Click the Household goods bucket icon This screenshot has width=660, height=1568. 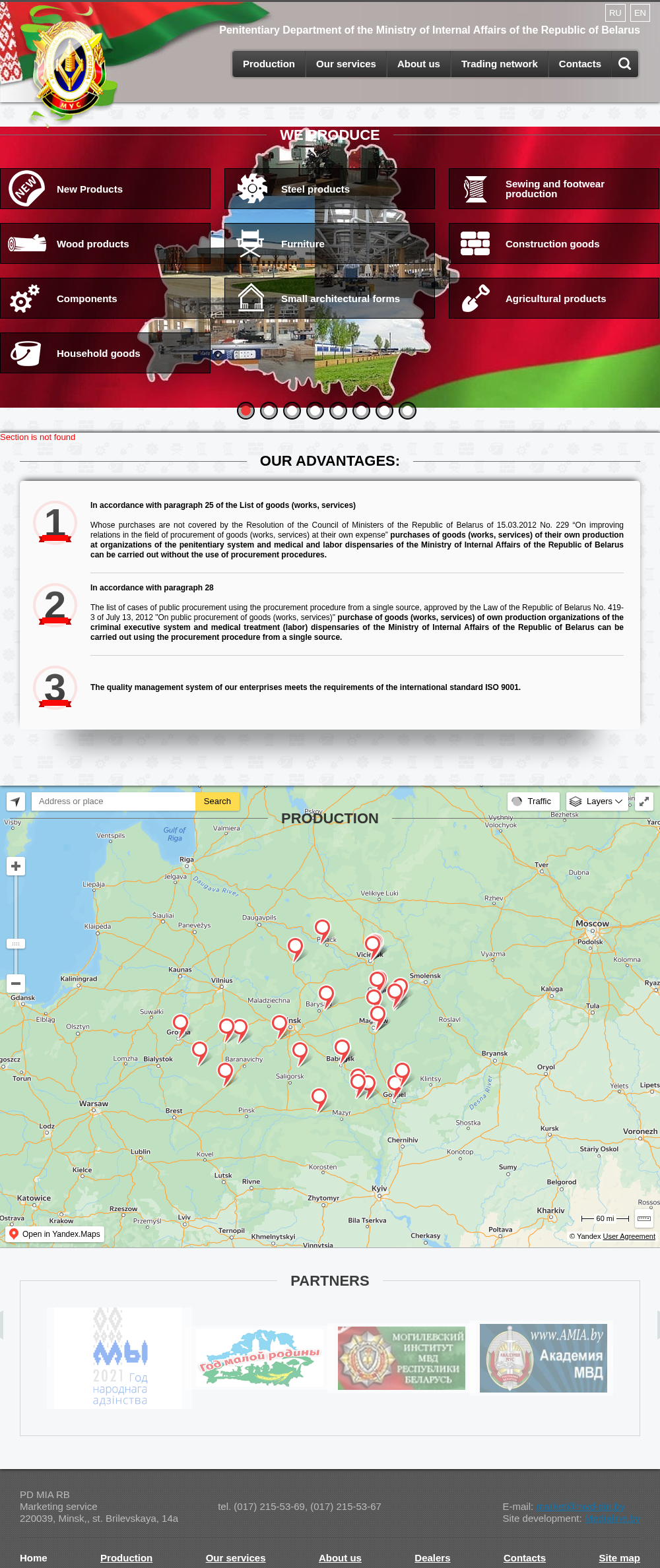[26, 353]
